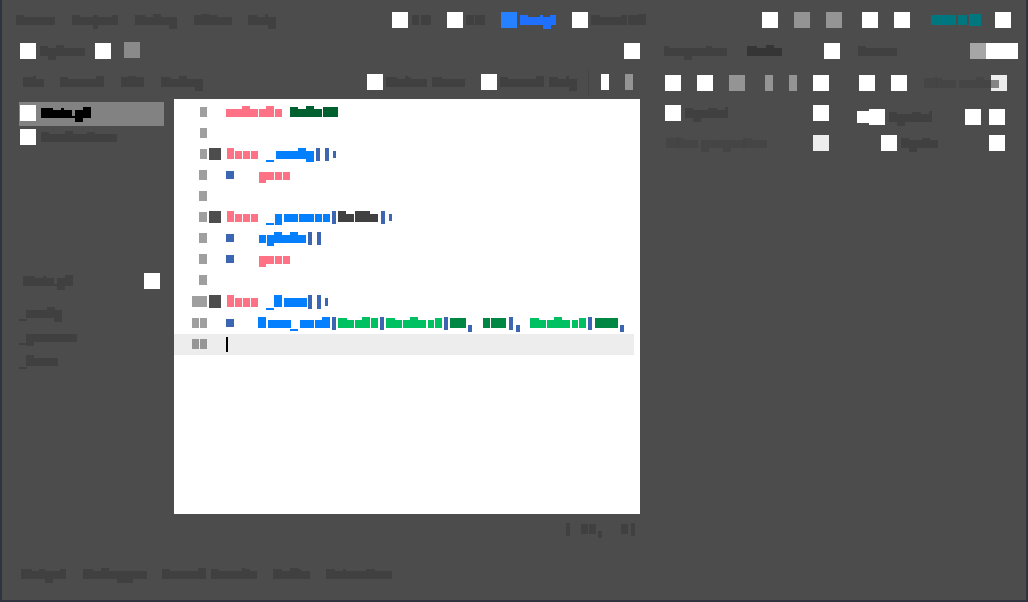
Task: Fold the last func block arrow
Action: tap(214, 301)
